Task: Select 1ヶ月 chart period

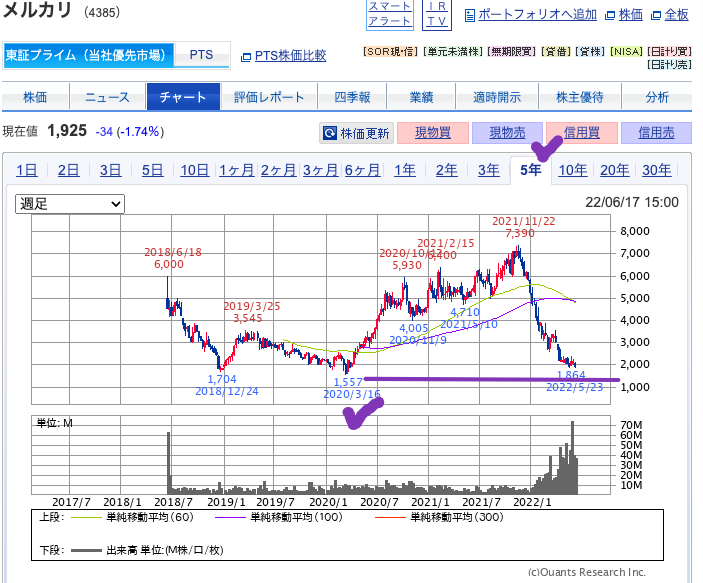Action: [x=236, y=170]
